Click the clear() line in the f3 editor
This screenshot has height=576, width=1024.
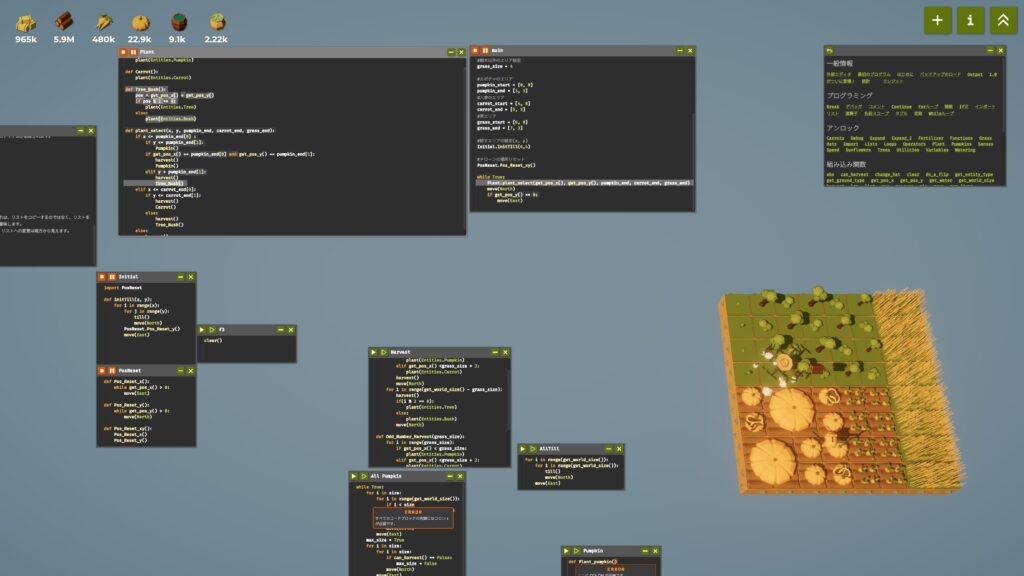click(x=213, y=341)
